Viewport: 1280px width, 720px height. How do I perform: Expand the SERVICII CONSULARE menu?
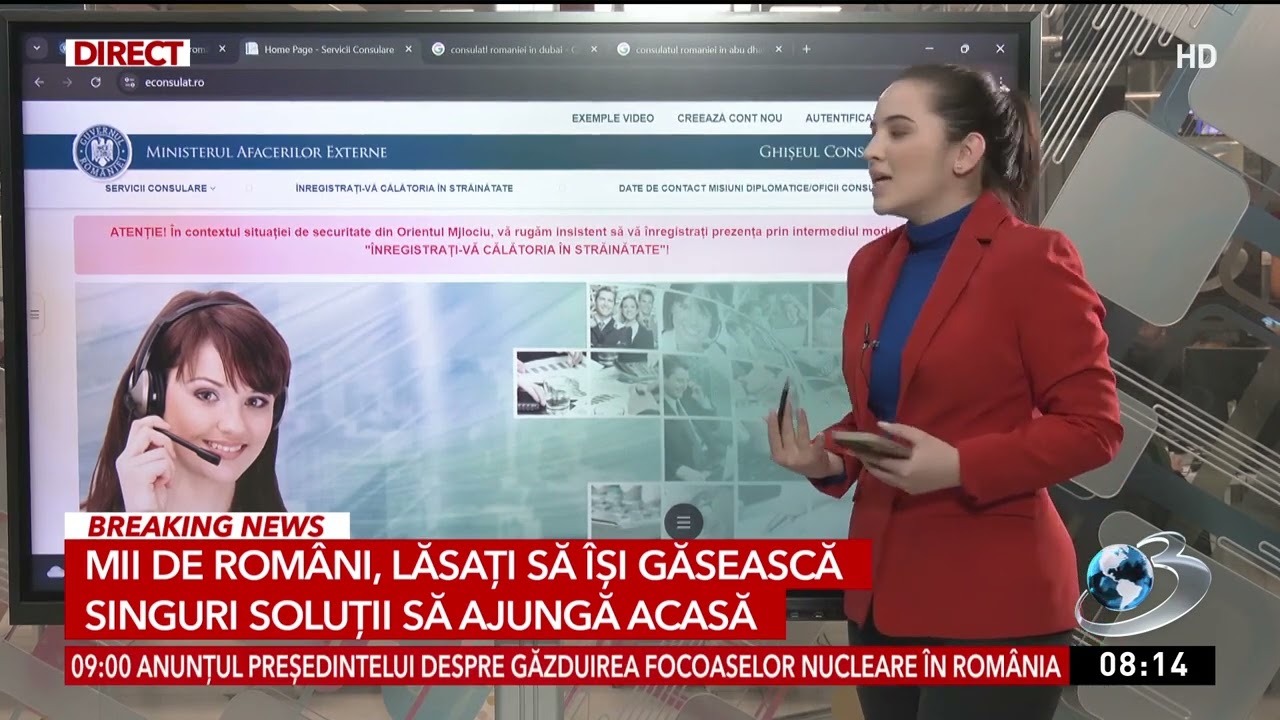point(160,188)
